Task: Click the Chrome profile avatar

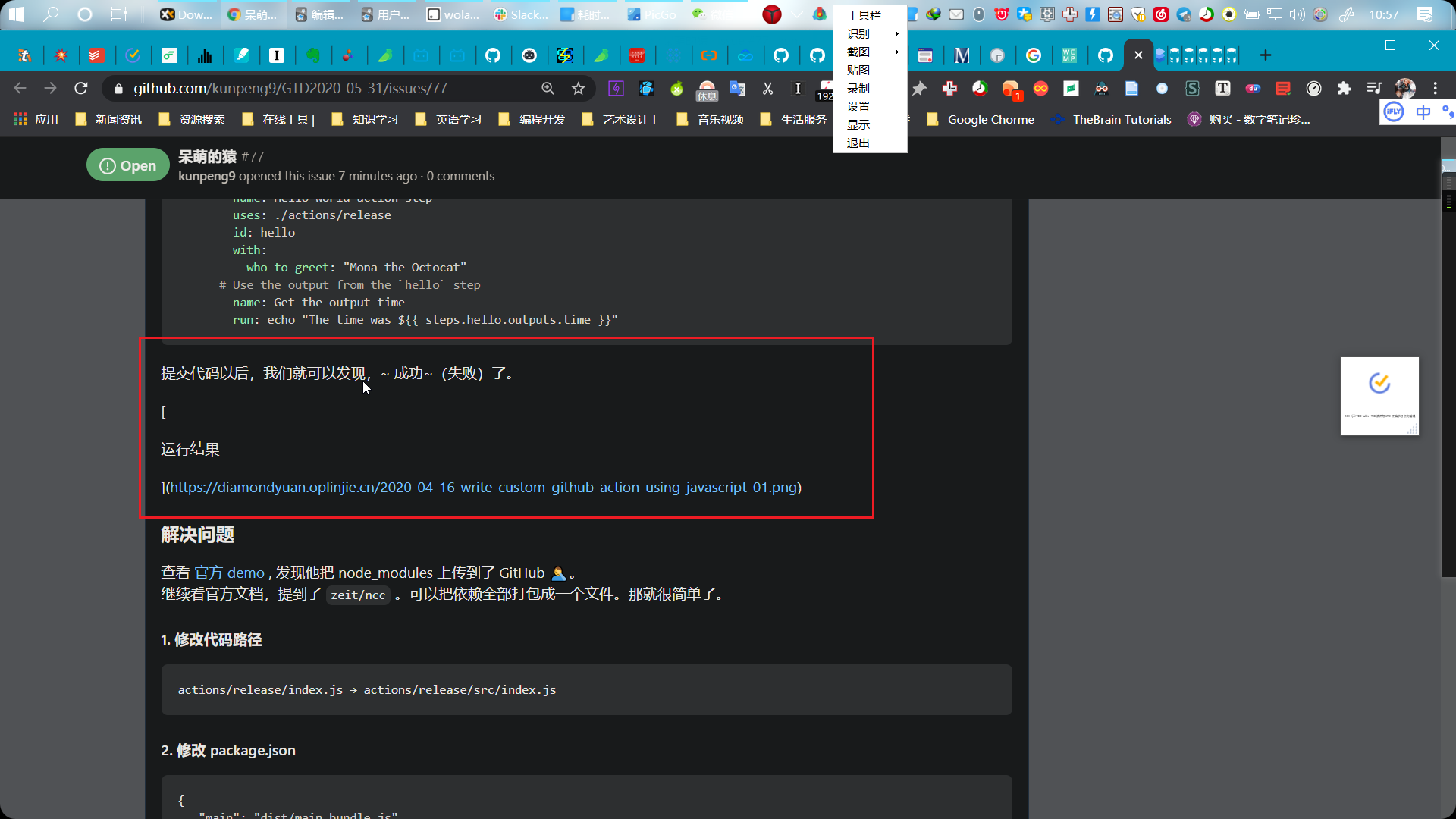Action: click(x=1405, y=89)
